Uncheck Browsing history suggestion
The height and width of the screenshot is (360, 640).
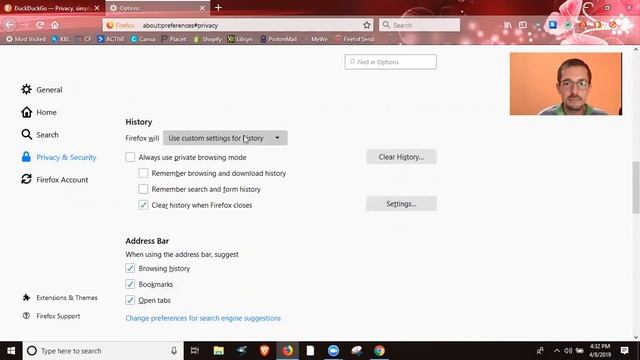pyautogui.click(x=130, y=268)
